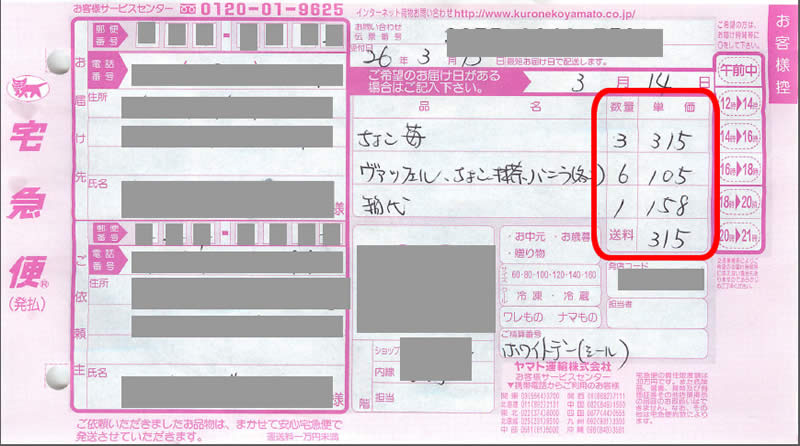Click the 品名 column header

tap(480, 107)
